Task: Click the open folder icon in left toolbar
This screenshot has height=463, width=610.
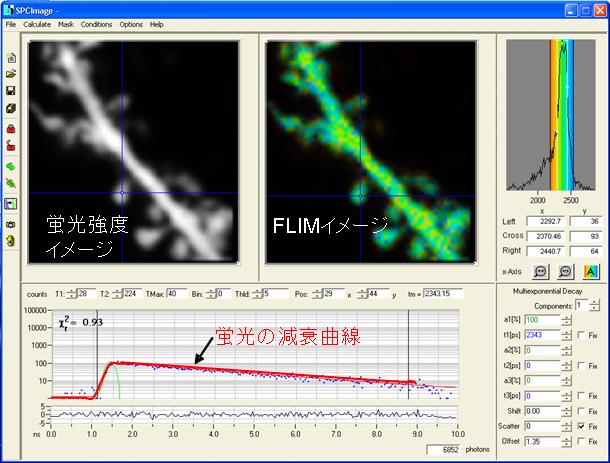Action: [x=11, y=74]
